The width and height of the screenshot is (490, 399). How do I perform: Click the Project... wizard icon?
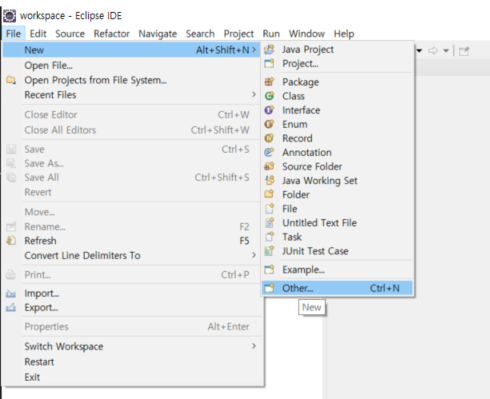tap(269, 63)
